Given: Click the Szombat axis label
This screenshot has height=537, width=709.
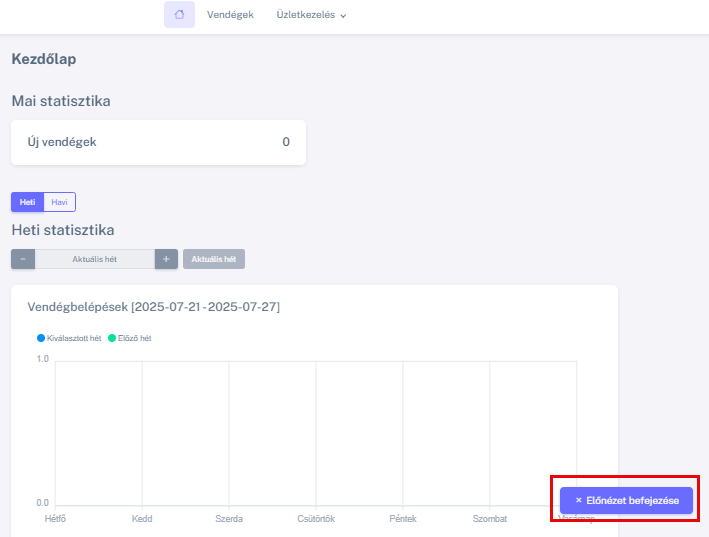Looking at the screenshot, I should (490, 518).
